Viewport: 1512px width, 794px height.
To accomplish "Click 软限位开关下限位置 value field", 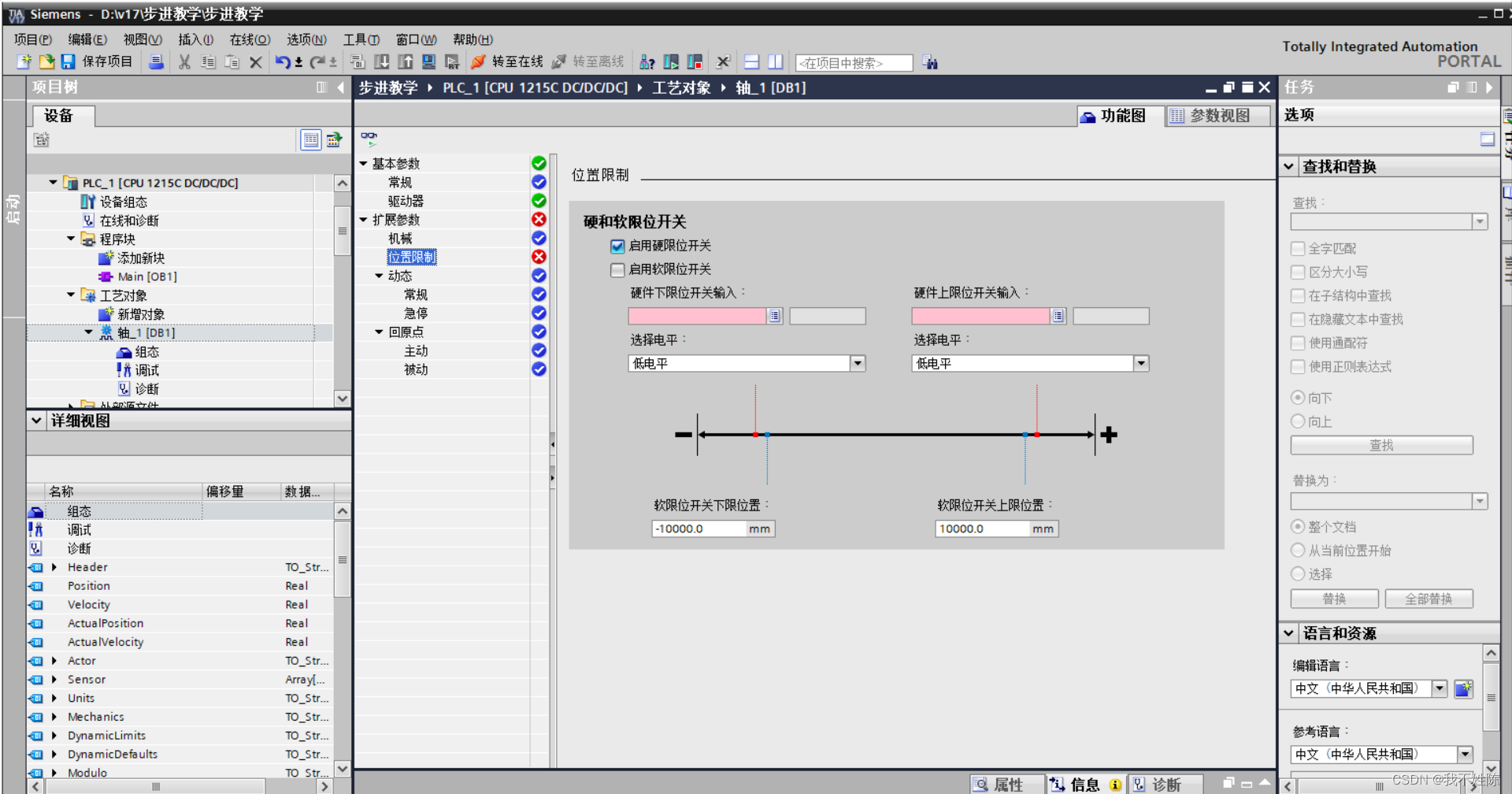I will (699, 529).
